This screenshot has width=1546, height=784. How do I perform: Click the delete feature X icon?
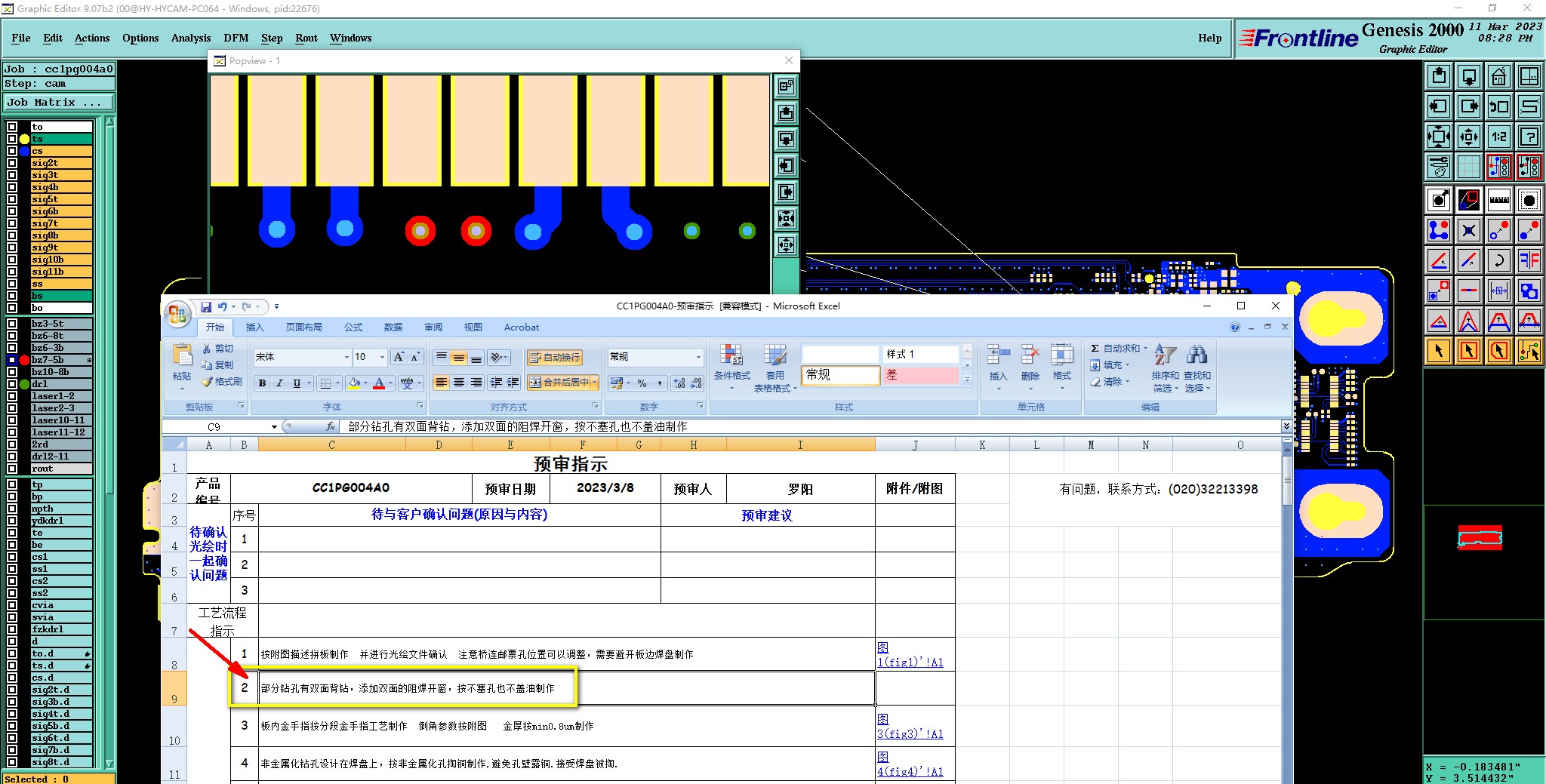tap(1469, 230)
